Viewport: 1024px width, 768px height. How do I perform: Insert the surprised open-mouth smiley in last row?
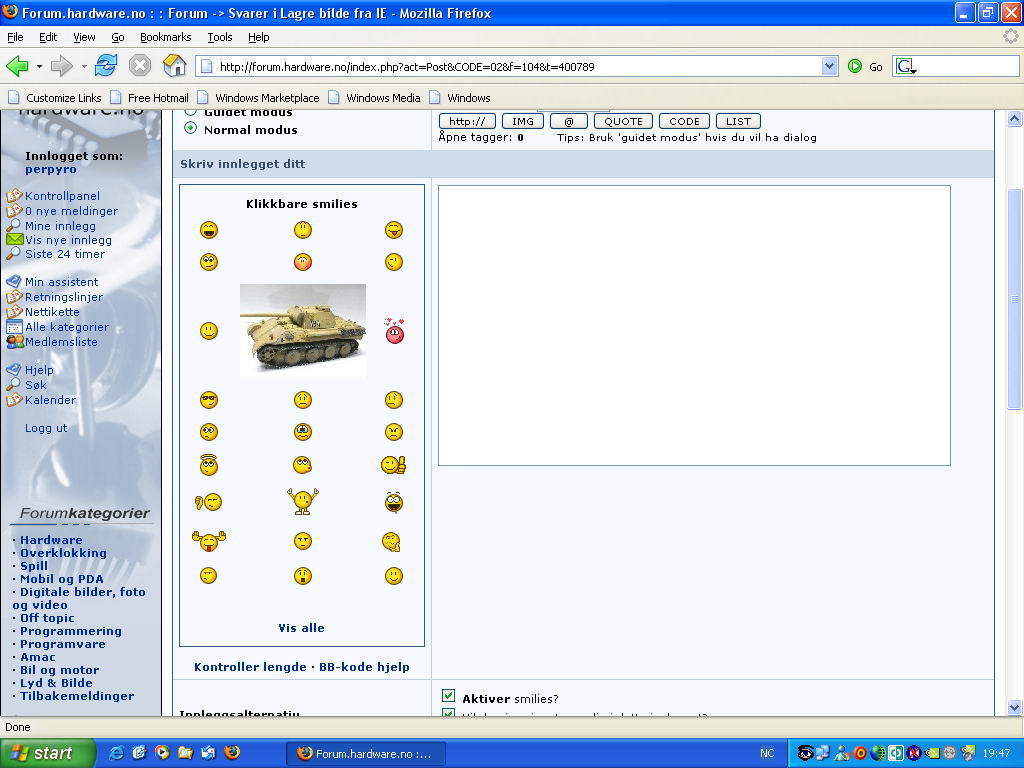coord(302,576)
